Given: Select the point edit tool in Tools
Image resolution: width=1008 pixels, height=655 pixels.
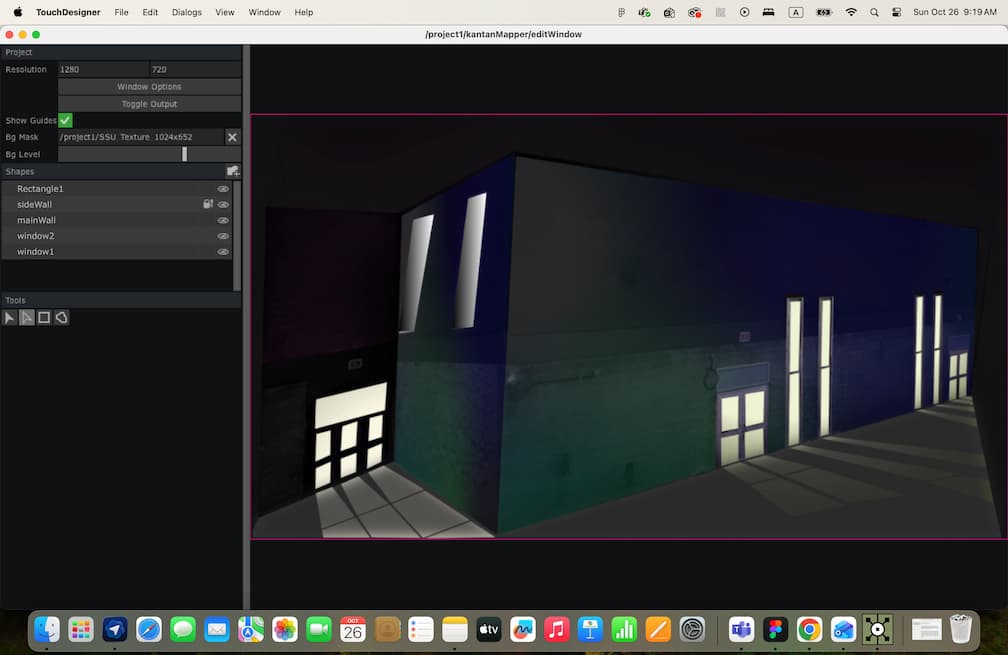Looking at the screenshot, I should (x=27, y=317).
